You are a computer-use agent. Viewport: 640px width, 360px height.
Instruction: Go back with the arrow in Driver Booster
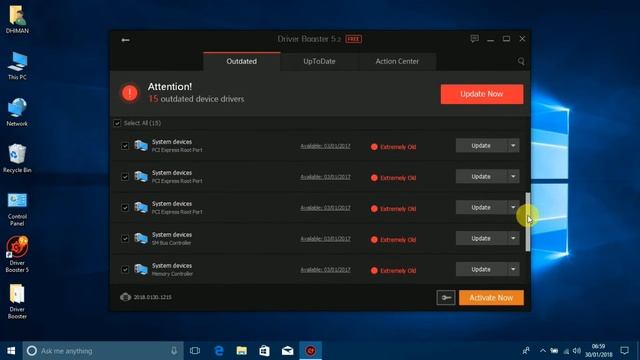(125, 40)
